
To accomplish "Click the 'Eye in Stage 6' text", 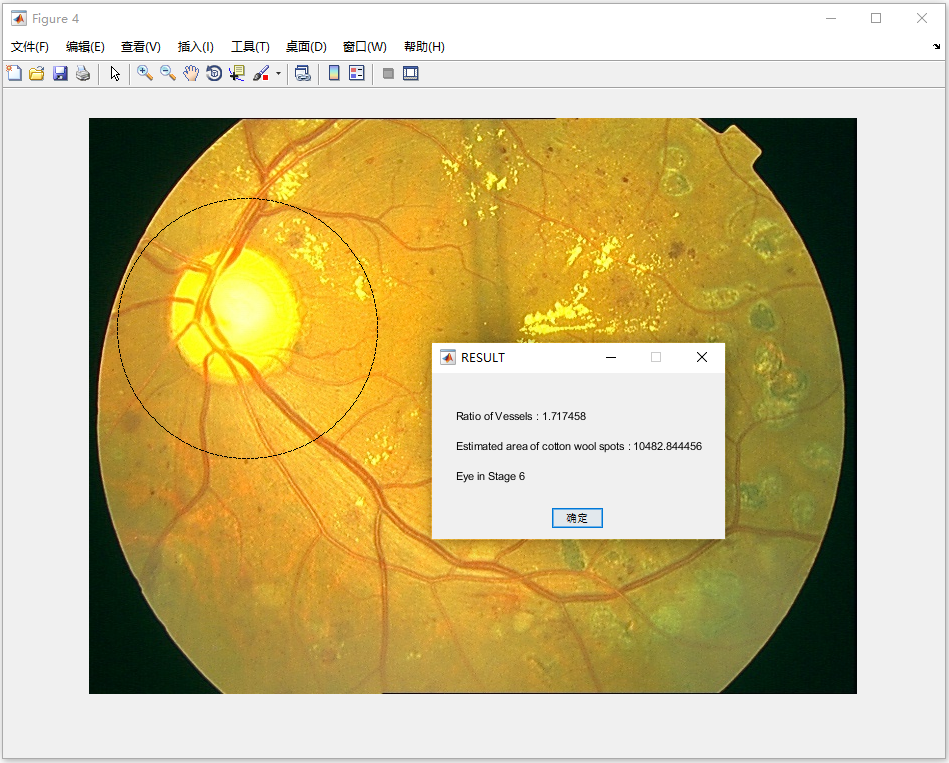I will [490, 476].
